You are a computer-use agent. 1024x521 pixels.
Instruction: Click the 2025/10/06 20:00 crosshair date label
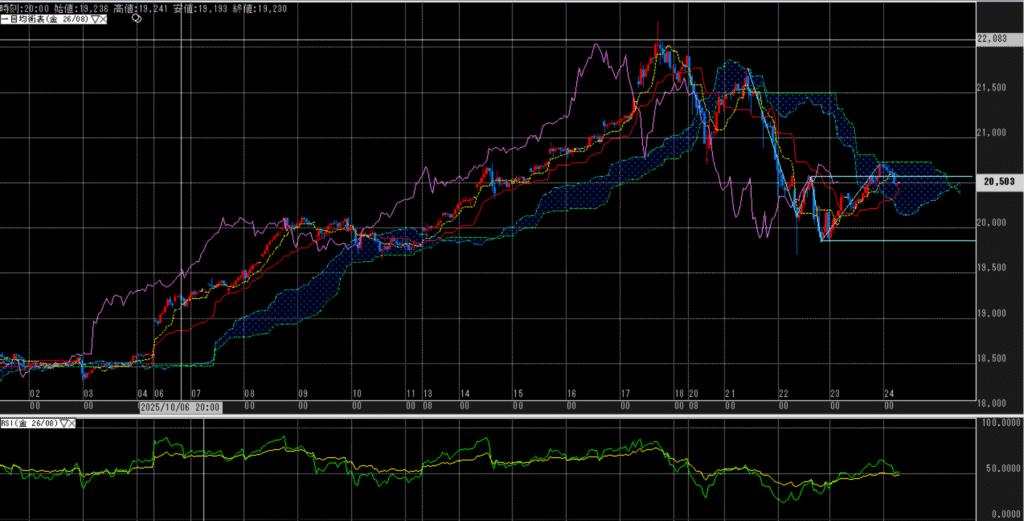coord(180,408)
